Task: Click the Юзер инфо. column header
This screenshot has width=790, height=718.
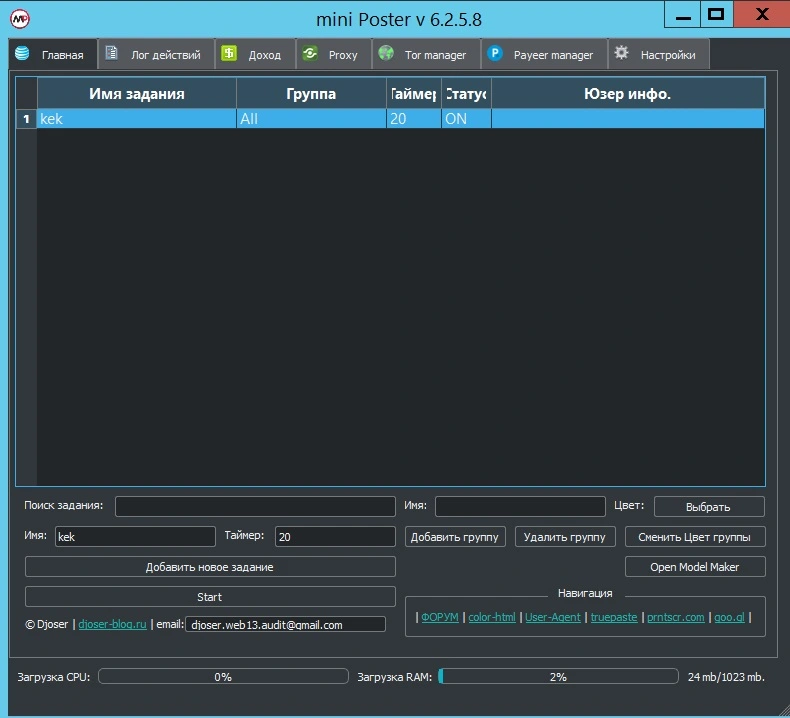Action: pos(628,94)
